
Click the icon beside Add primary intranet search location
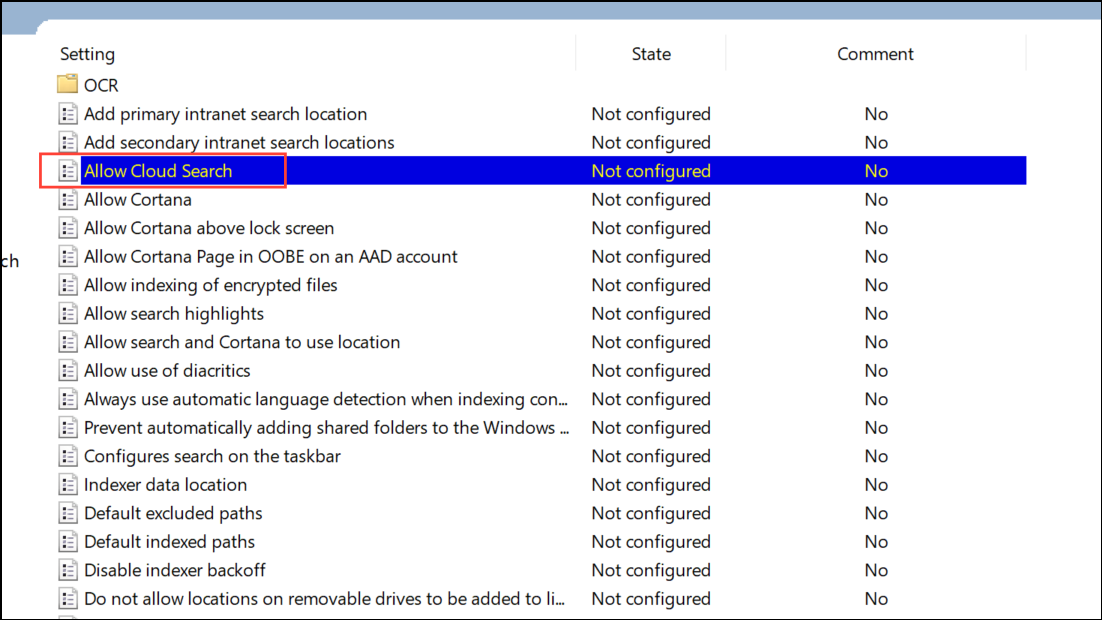click(x=68, y=114)
